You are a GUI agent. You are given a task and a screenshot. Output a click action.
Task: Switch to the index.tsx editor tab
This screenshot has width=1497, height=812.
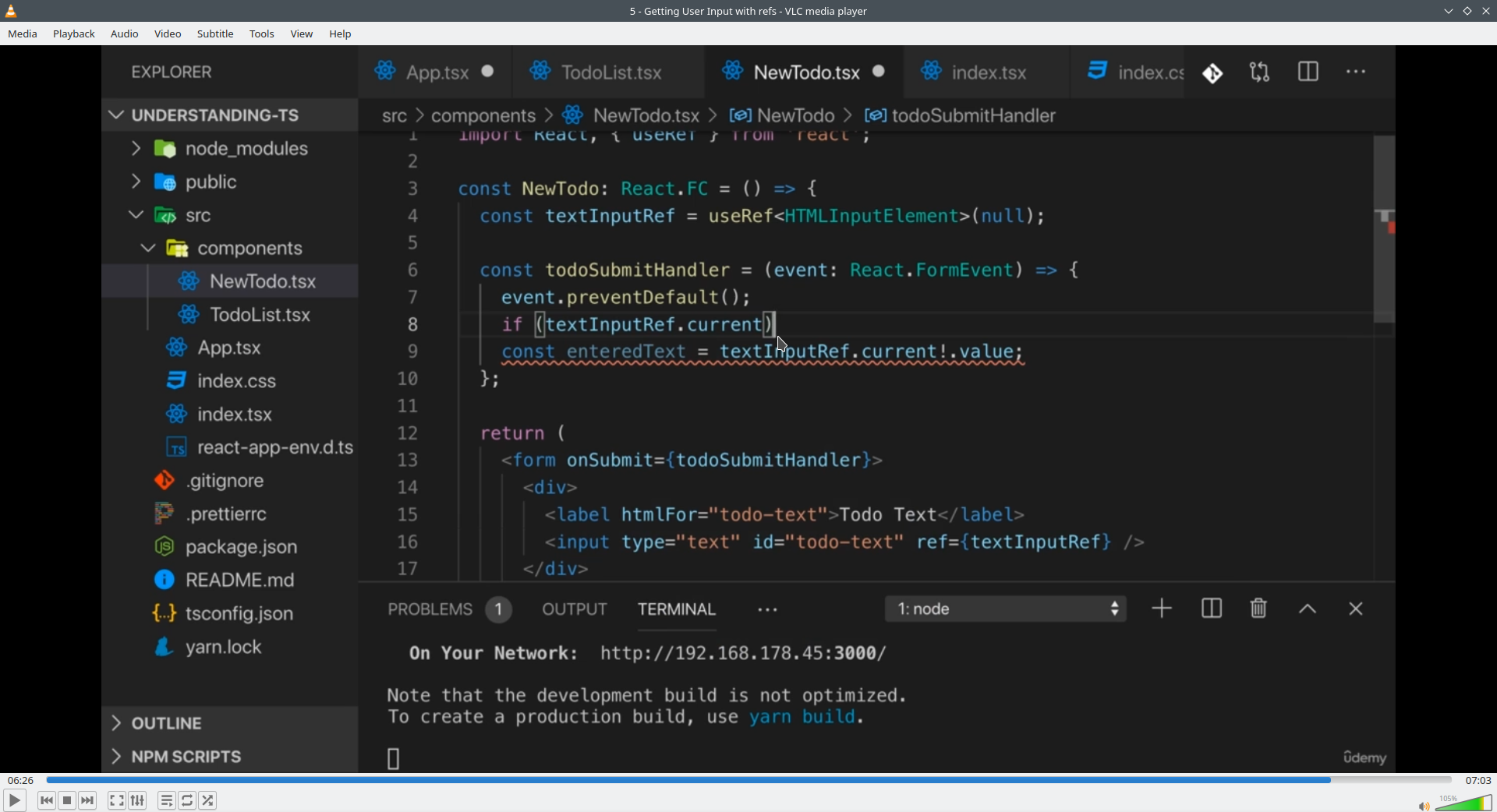pyautogui.click(x=987, y=72)
